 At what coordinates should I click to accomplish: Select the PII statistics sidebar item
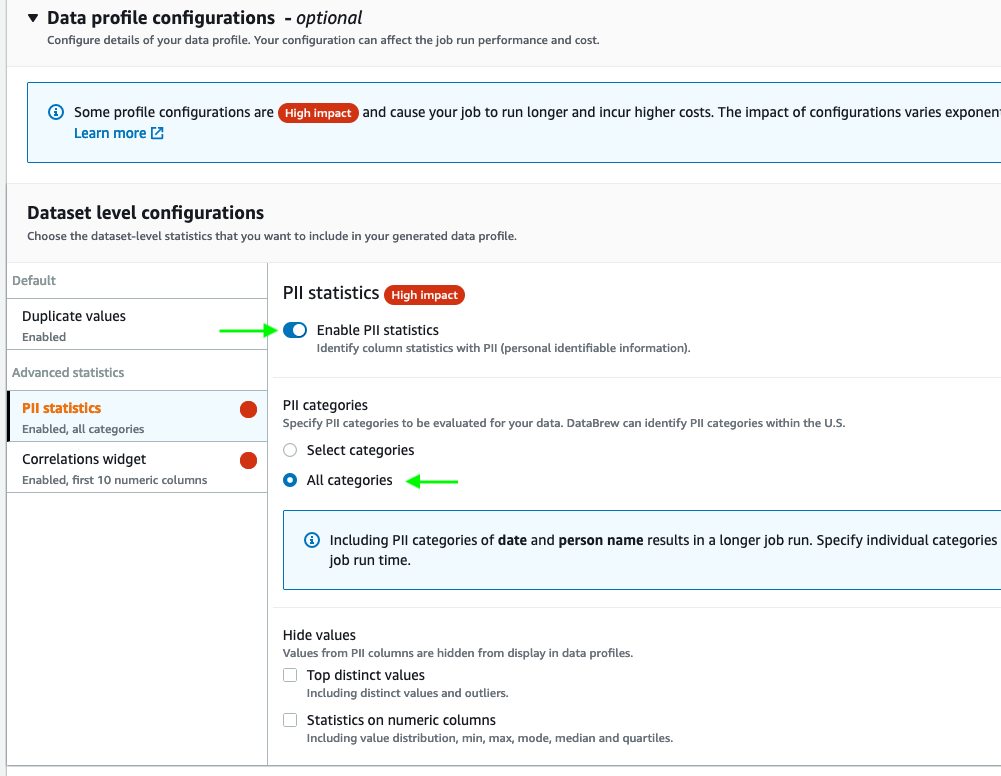[62, 408]
